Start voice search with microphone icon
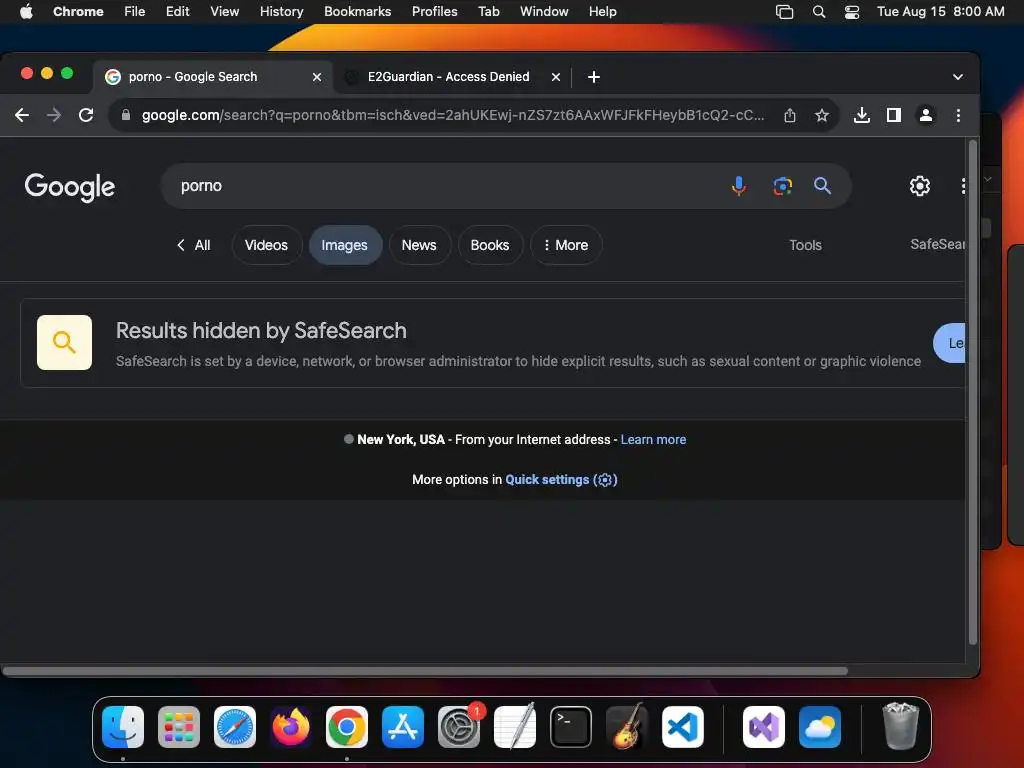Screen dimensions: 1024x768 click(x=739, y=186)
